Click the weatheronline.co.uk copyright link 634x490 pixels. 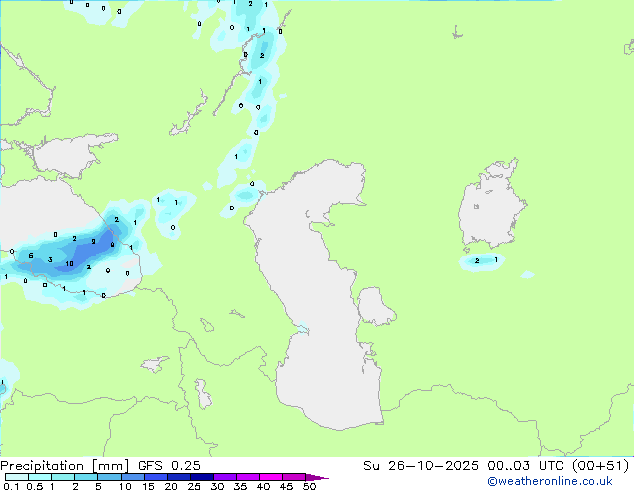coord(550,481)
